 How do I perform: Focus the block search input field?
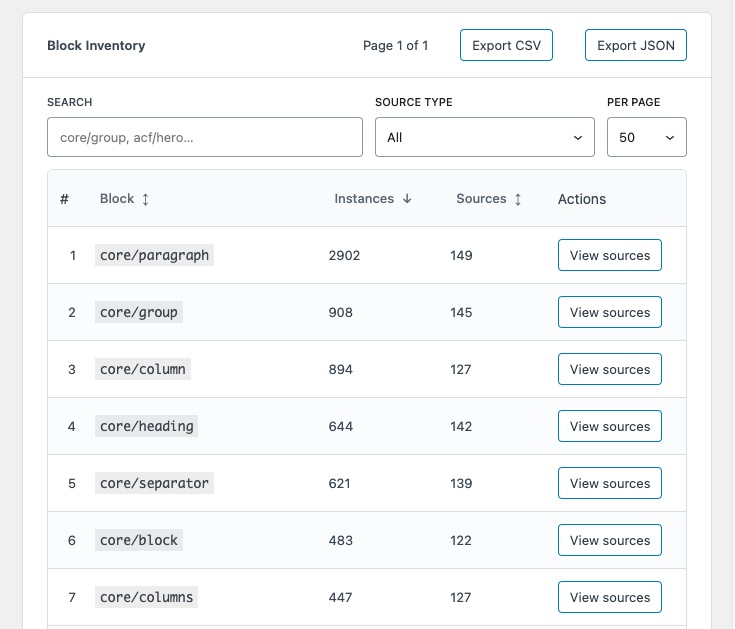(x=205, y=137)
